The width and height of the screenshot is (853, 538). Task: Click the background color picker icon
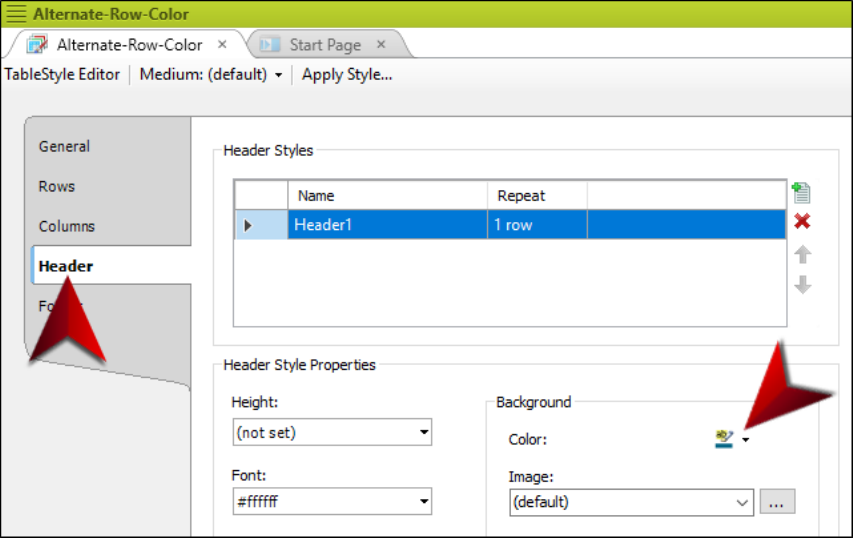point(725,439)
